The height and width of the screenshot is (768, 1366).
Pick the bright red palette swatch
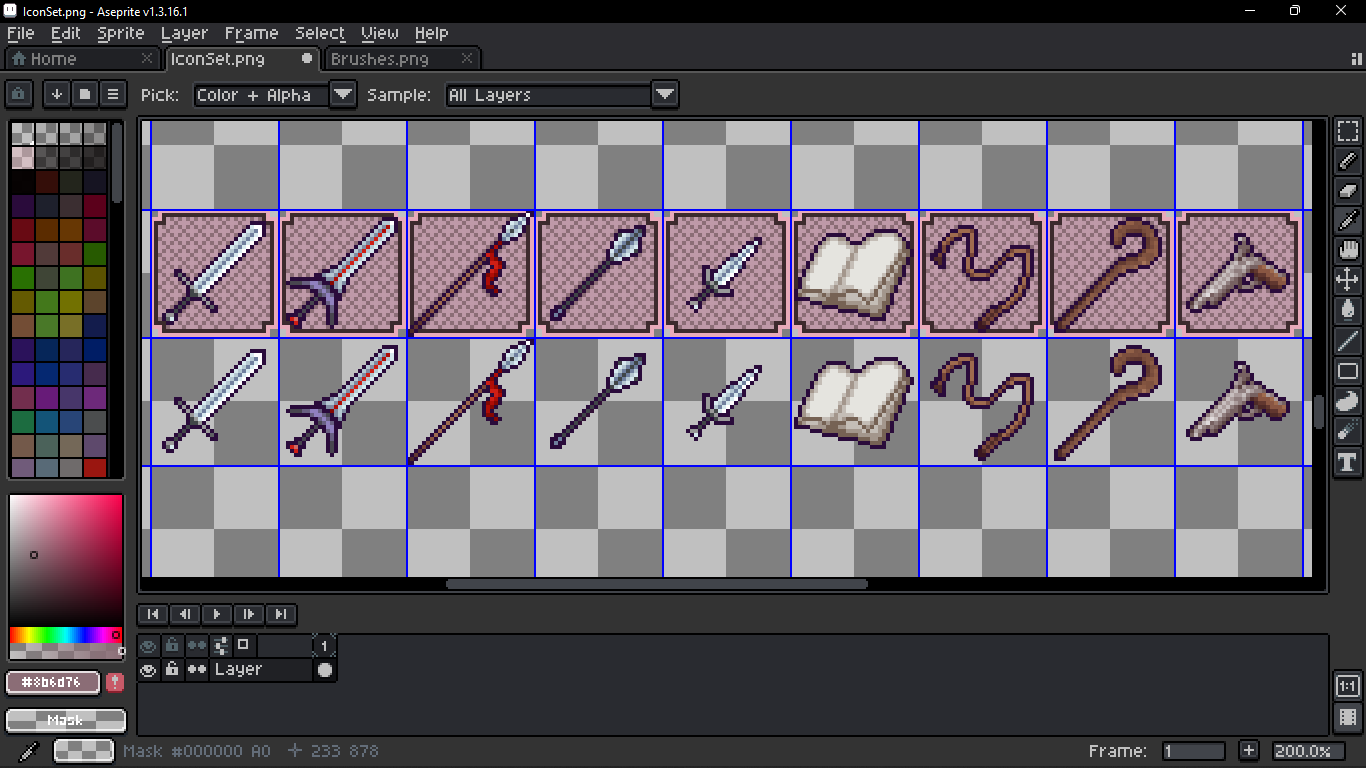[x=95, y=468]
